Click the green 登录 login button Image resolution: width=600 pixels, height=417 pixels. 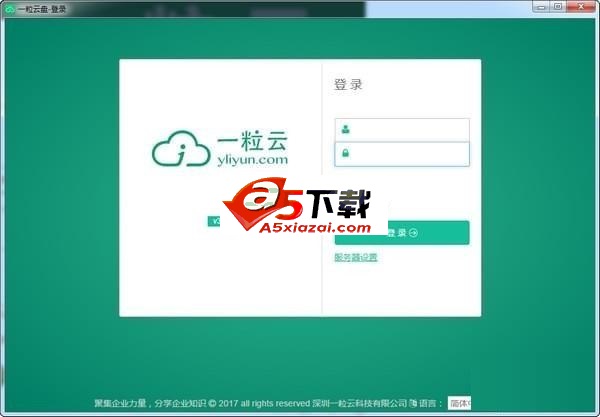402,233
